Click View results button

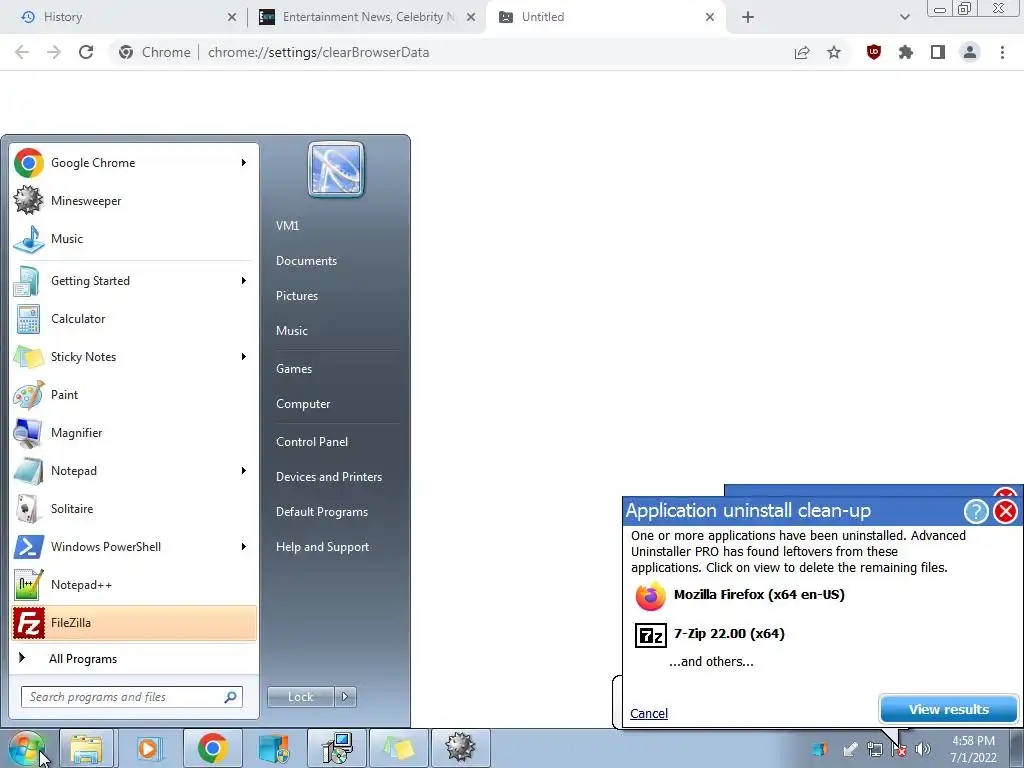tap(949, 709)
